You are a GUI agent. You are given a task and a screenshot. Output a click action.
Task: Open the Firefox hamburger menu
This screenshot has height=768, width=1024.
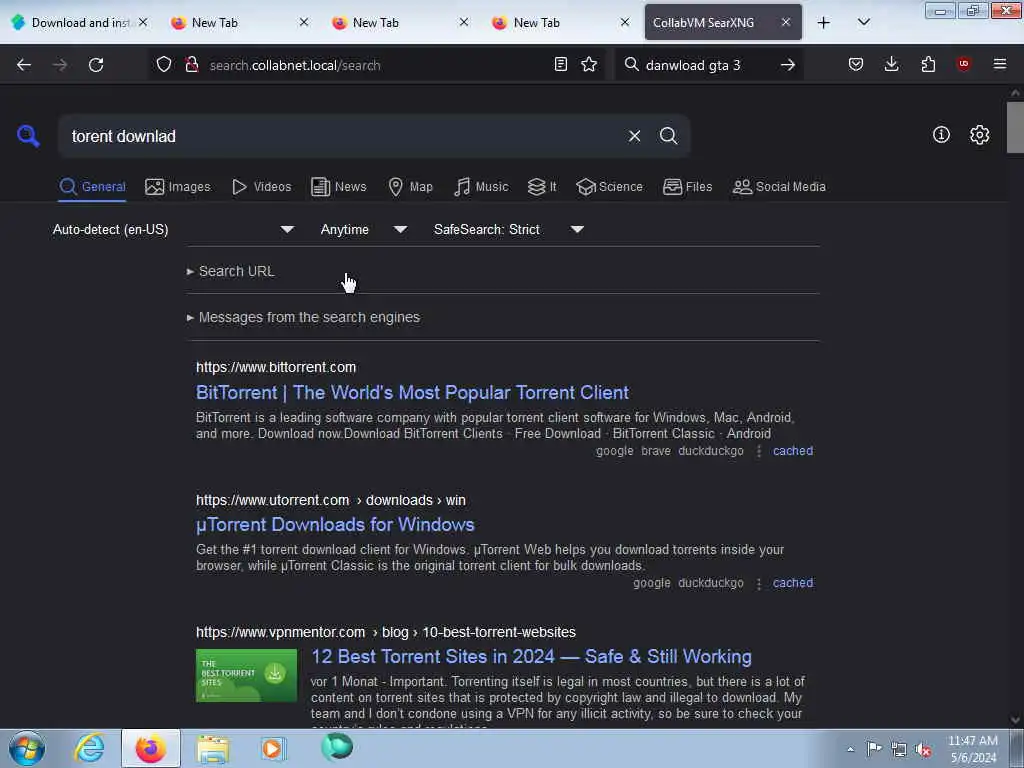coord(1000,64)
